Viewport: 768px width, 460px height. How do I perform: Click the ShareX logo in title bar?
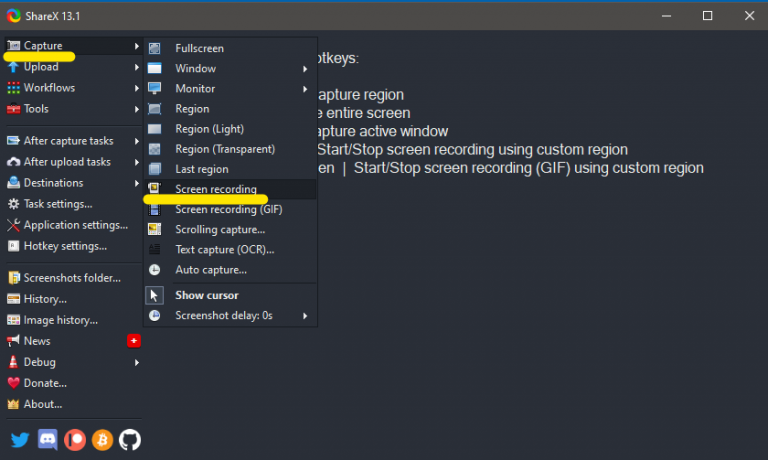coord(13,15)
